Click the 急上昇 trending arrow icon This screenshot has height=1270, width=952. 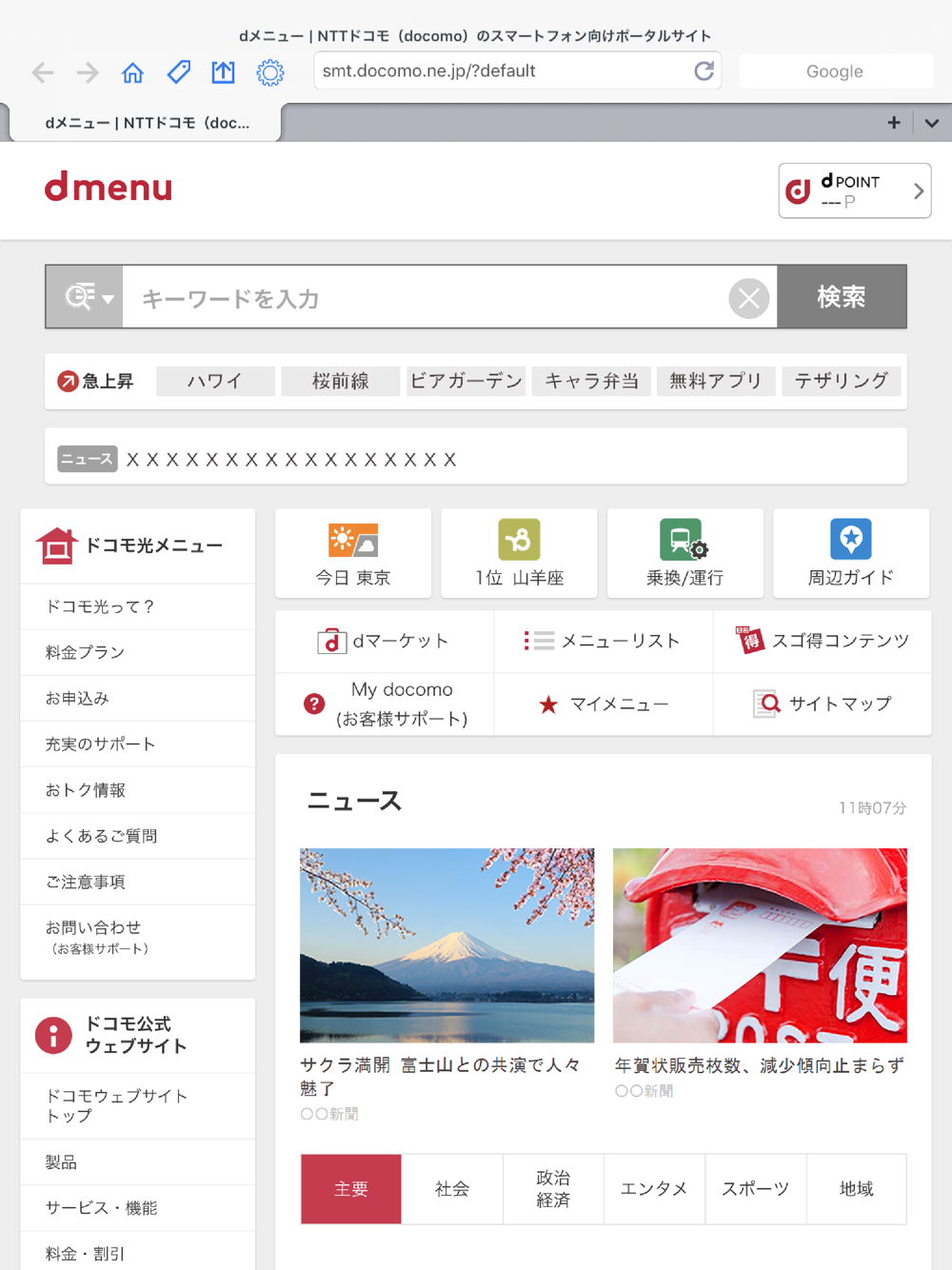pos(68,382)
